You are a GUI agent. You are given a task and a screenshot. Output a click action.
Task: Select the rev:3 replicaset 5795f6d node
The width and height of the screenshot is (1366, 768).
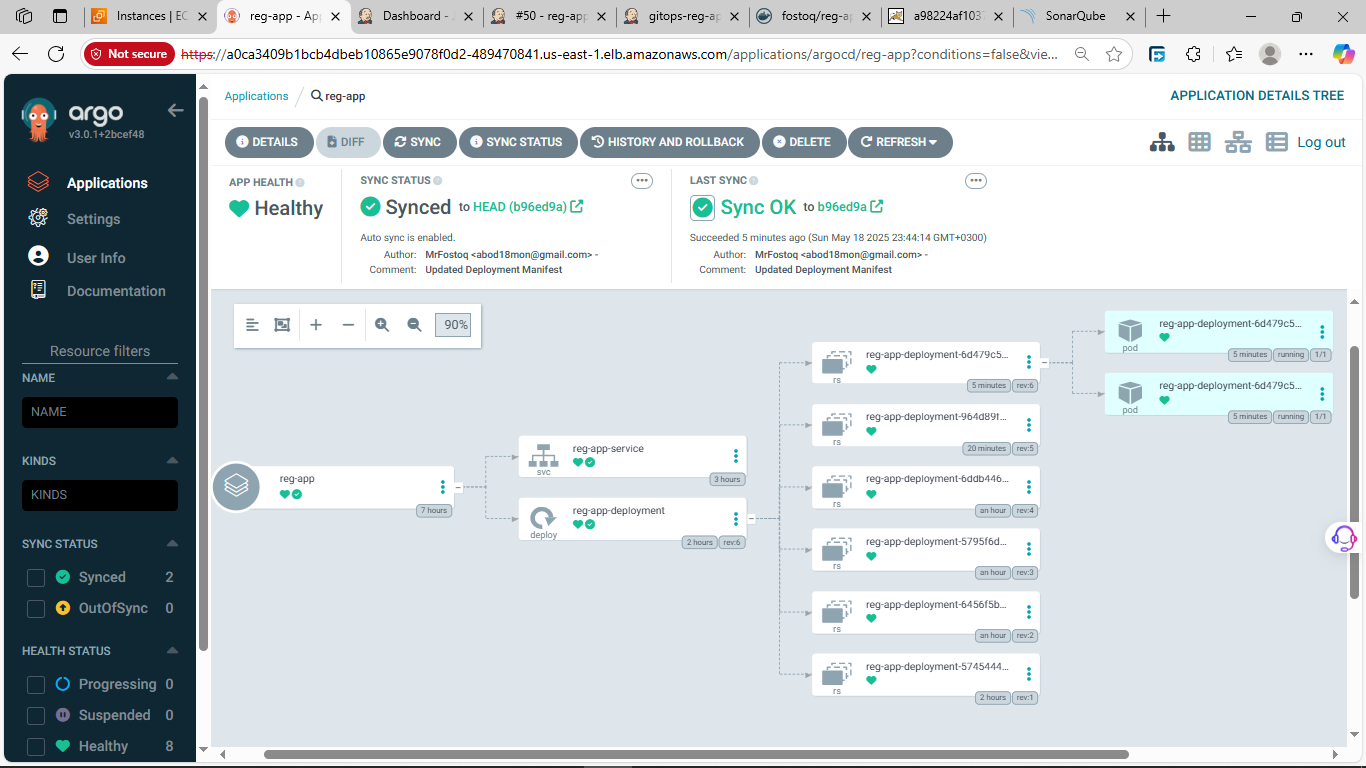925,549
